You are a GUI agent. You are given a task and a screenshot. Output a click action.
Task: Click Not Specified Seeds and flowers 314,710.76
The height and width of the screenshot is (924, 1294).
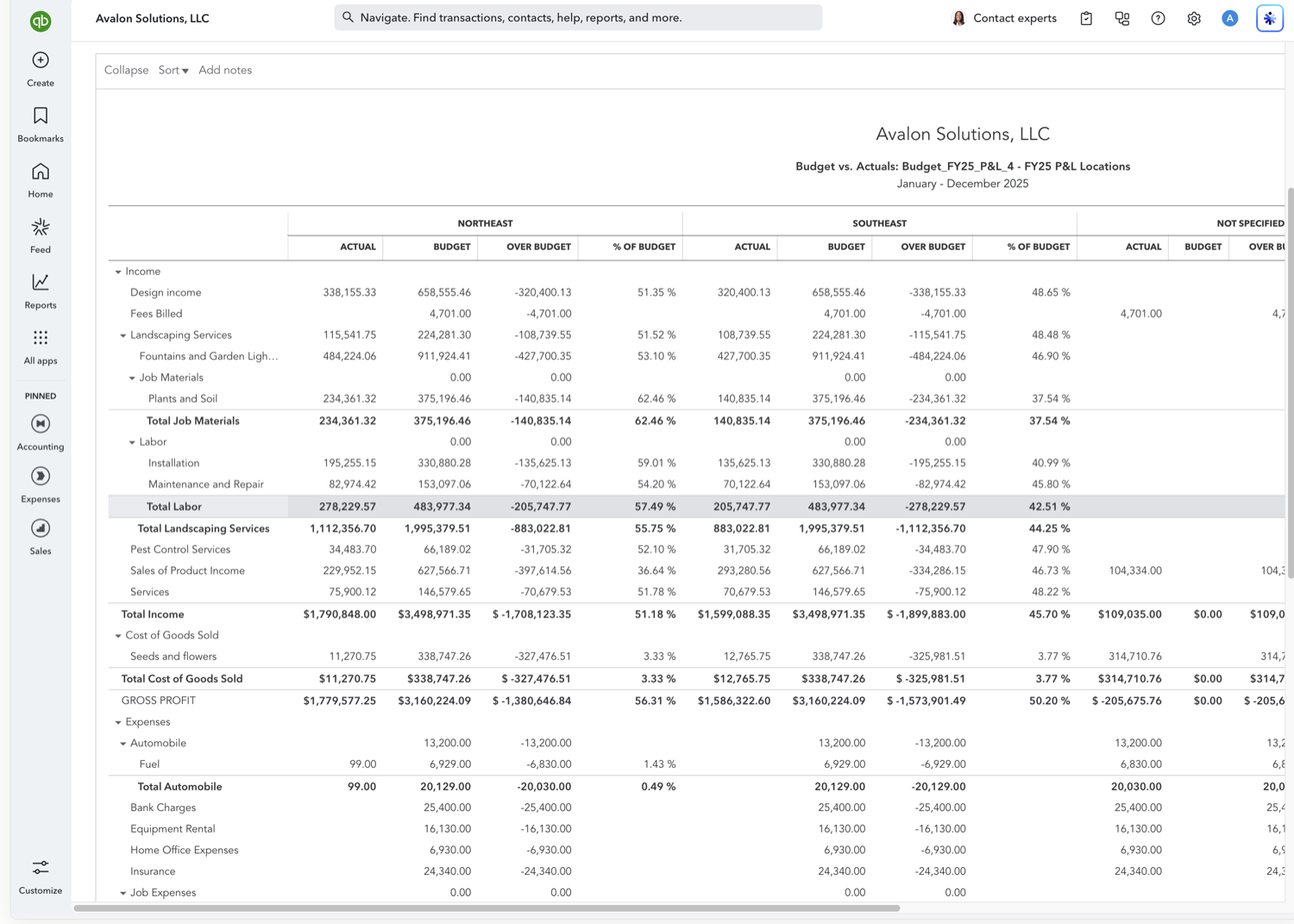[x=1135, y=657]
